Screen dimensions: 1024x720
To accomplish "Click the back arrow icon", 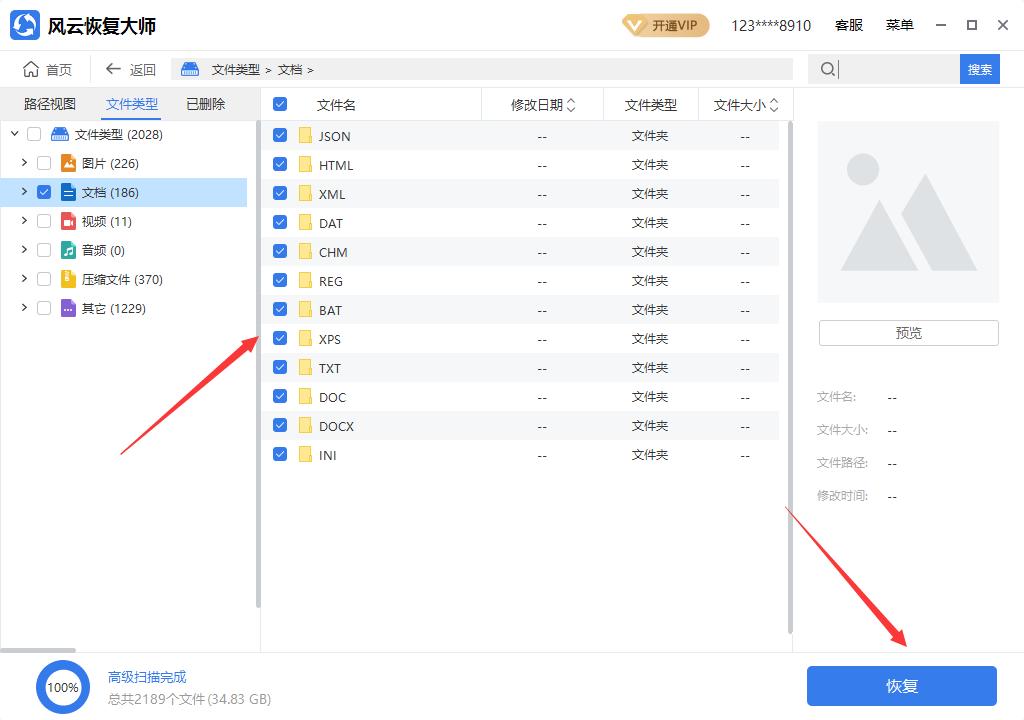I will [113, 69].
